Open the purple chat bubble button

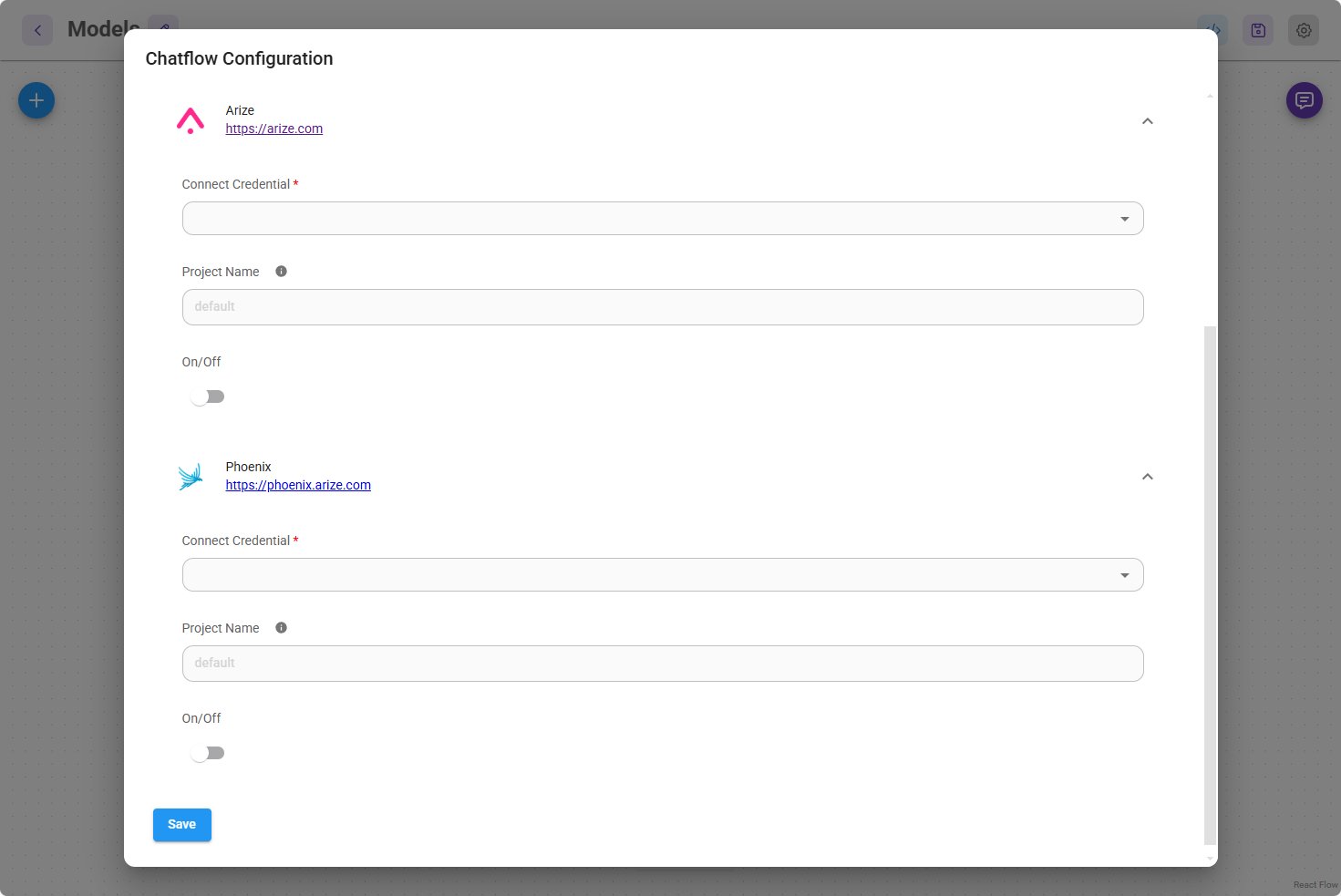1305,100
